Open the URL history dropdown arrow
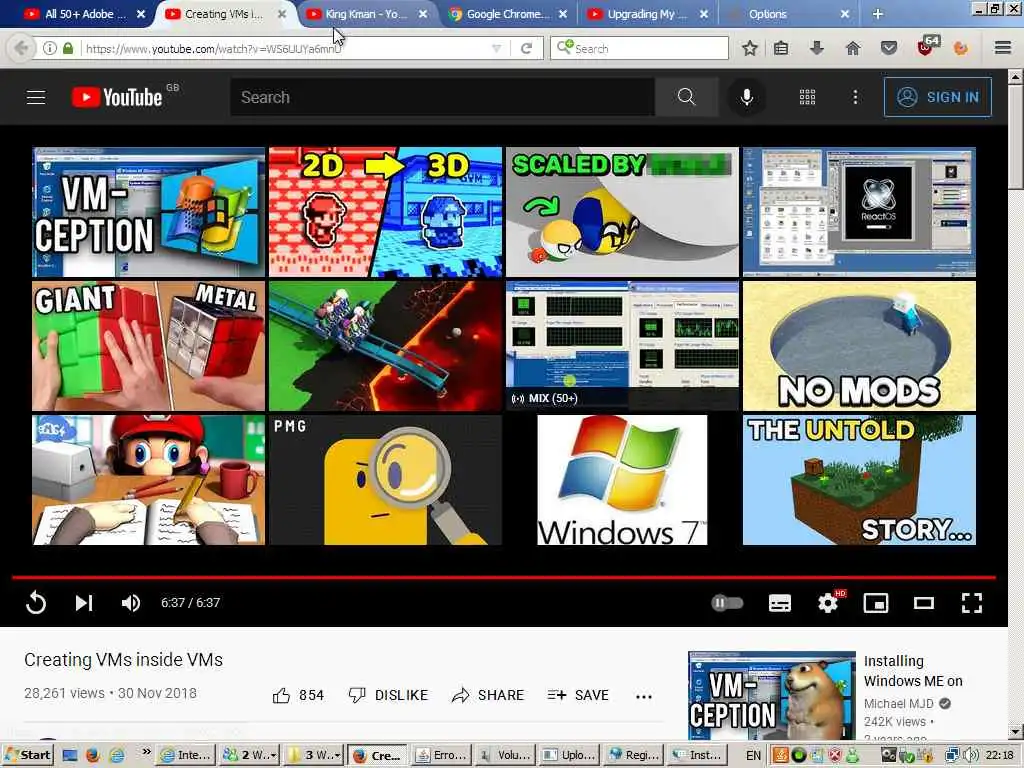1024x768 pixels. click(496, 48)
